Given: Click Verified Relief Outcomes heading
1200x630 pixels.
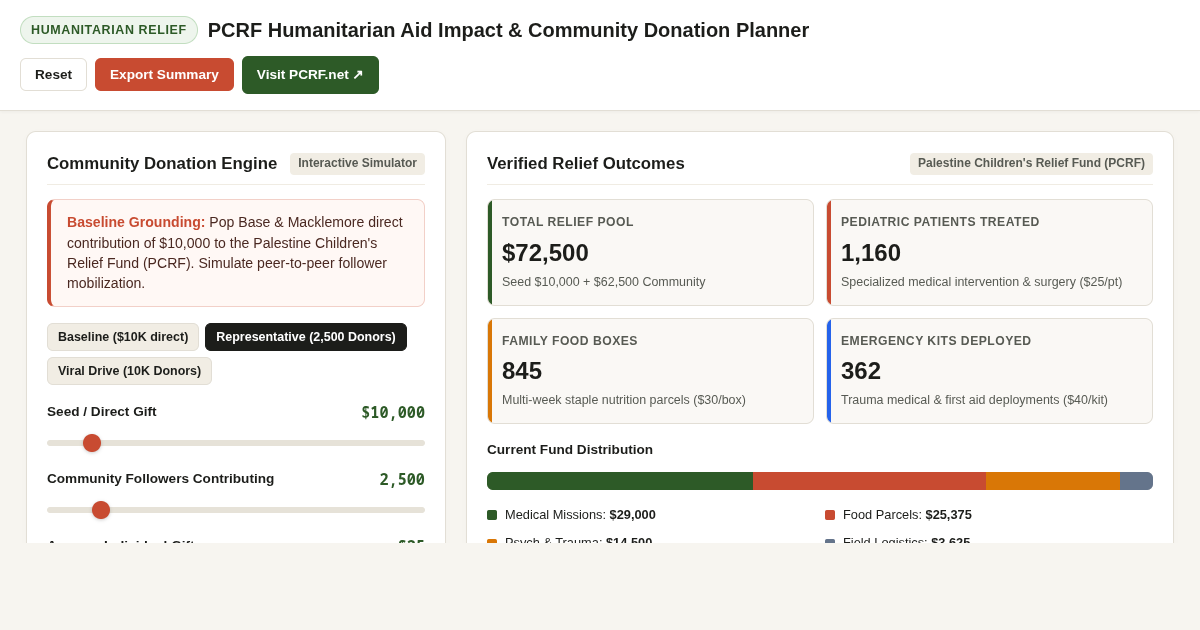Looking at the screenshot, I should click(586, 164).
